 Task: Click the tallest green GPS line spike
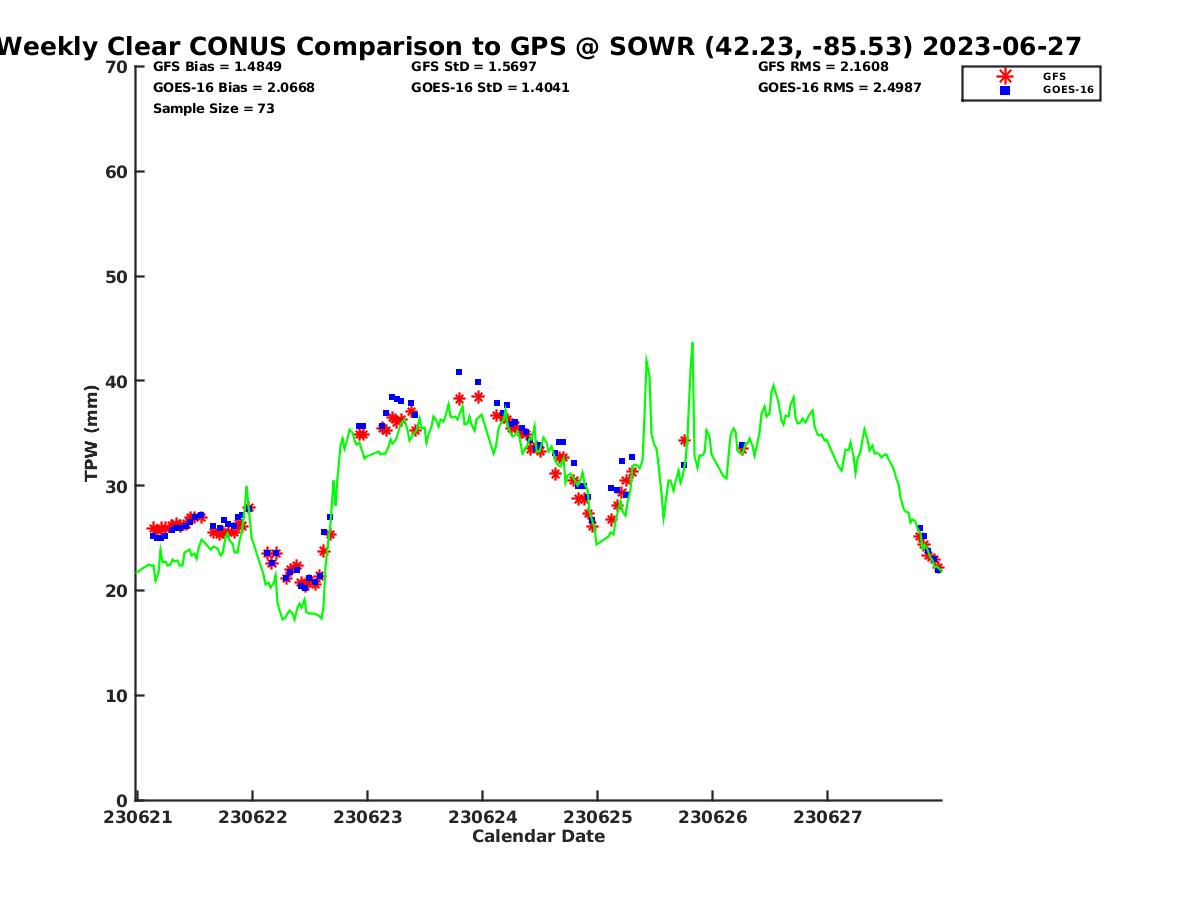pyautogui.click(x=691, y=345)
